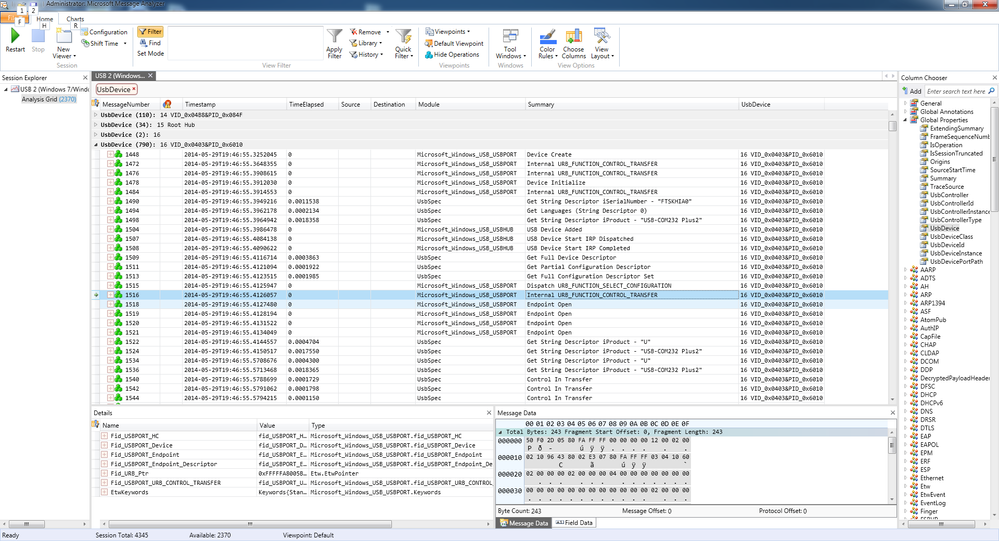Click the green Restart icon
This screenshot has width=999, height=541.
(15, 36)
